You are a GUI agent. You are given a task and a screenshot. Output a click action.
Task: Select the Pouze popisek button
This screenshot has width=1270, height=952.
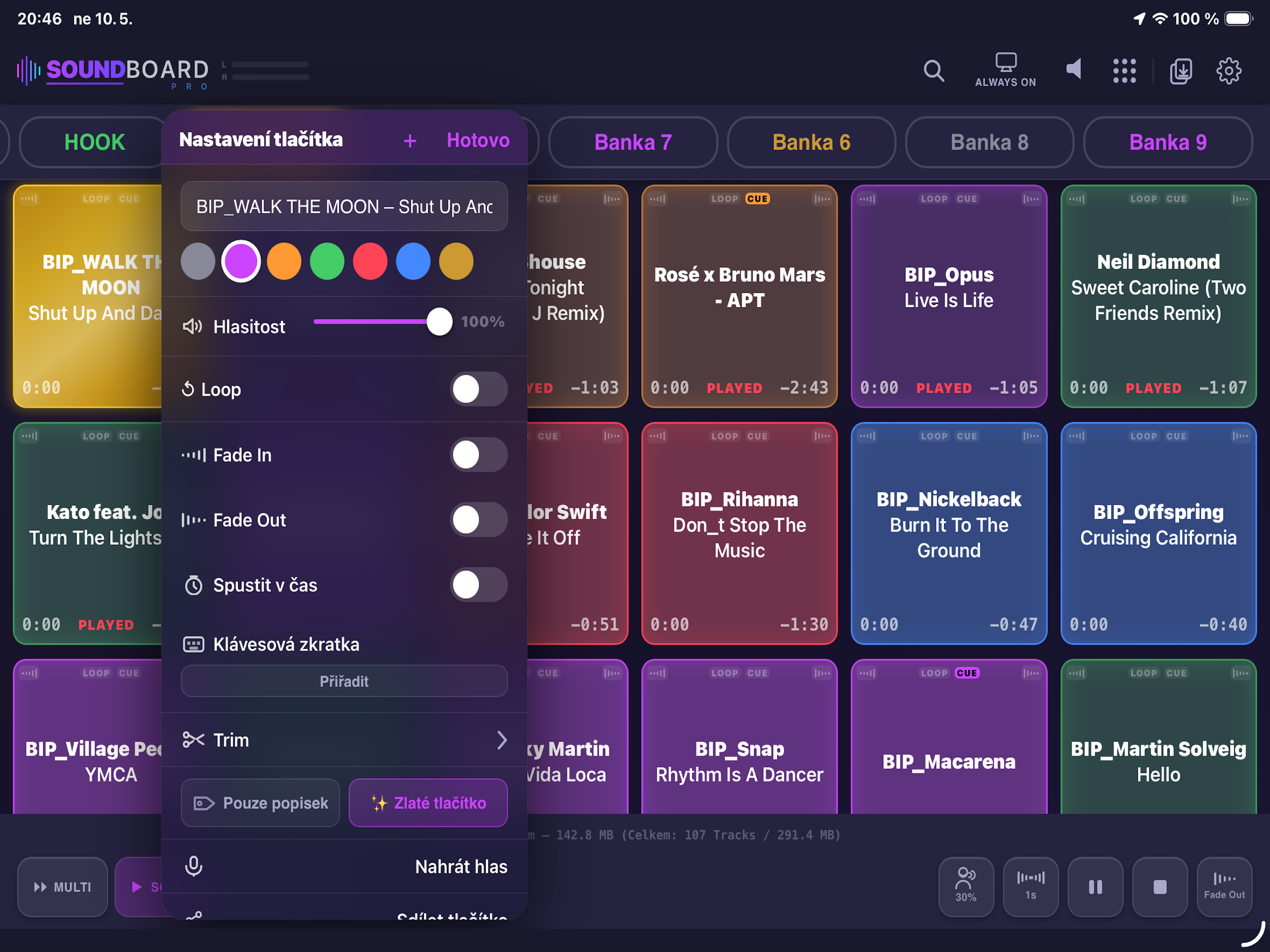click(x=260, y=803)
